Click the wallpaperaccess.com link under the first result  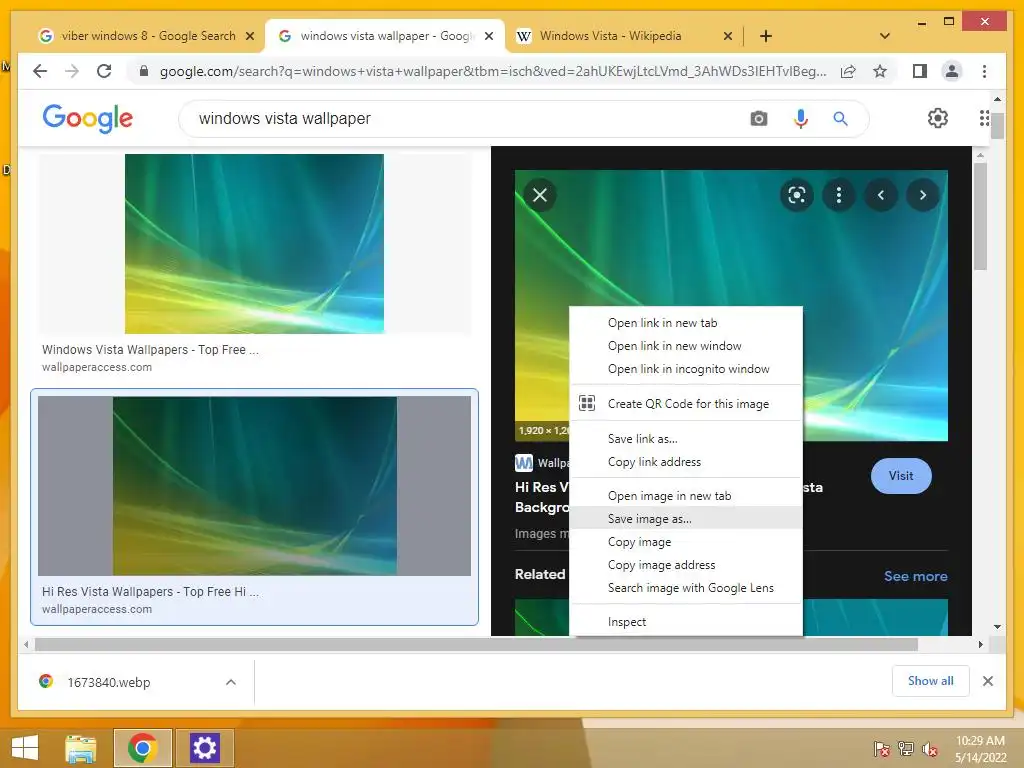[97, 367]
